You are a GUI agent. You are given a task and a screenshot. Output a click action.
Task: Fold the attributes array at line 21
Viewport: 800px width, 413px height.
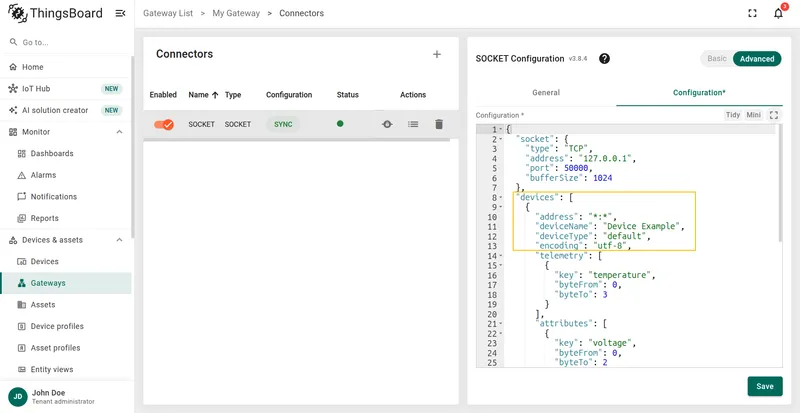pyautogui.click(x=501, y=324)
